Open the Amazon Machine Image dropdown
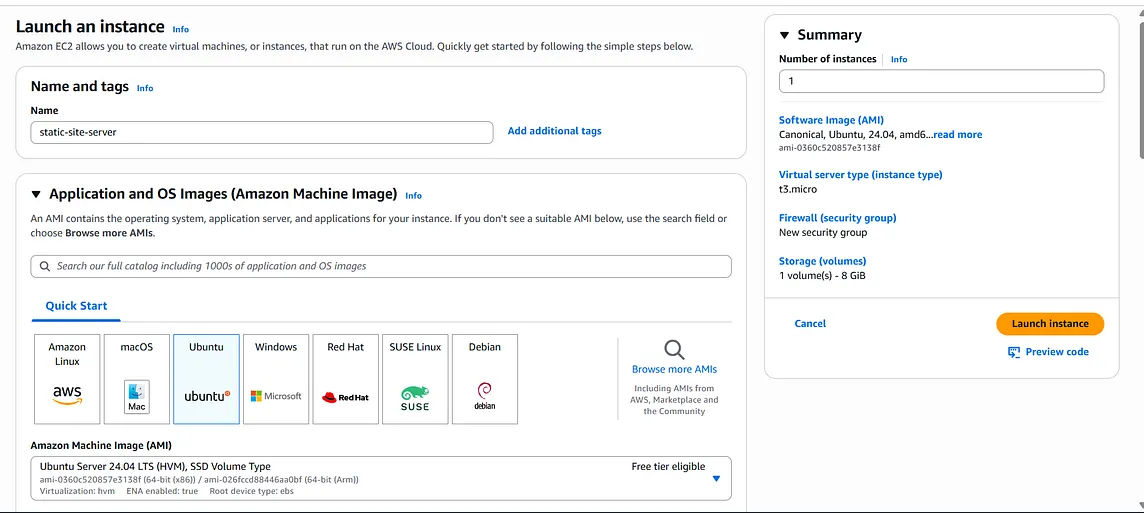The image size is (1144, 513). (x=716, y=479)
